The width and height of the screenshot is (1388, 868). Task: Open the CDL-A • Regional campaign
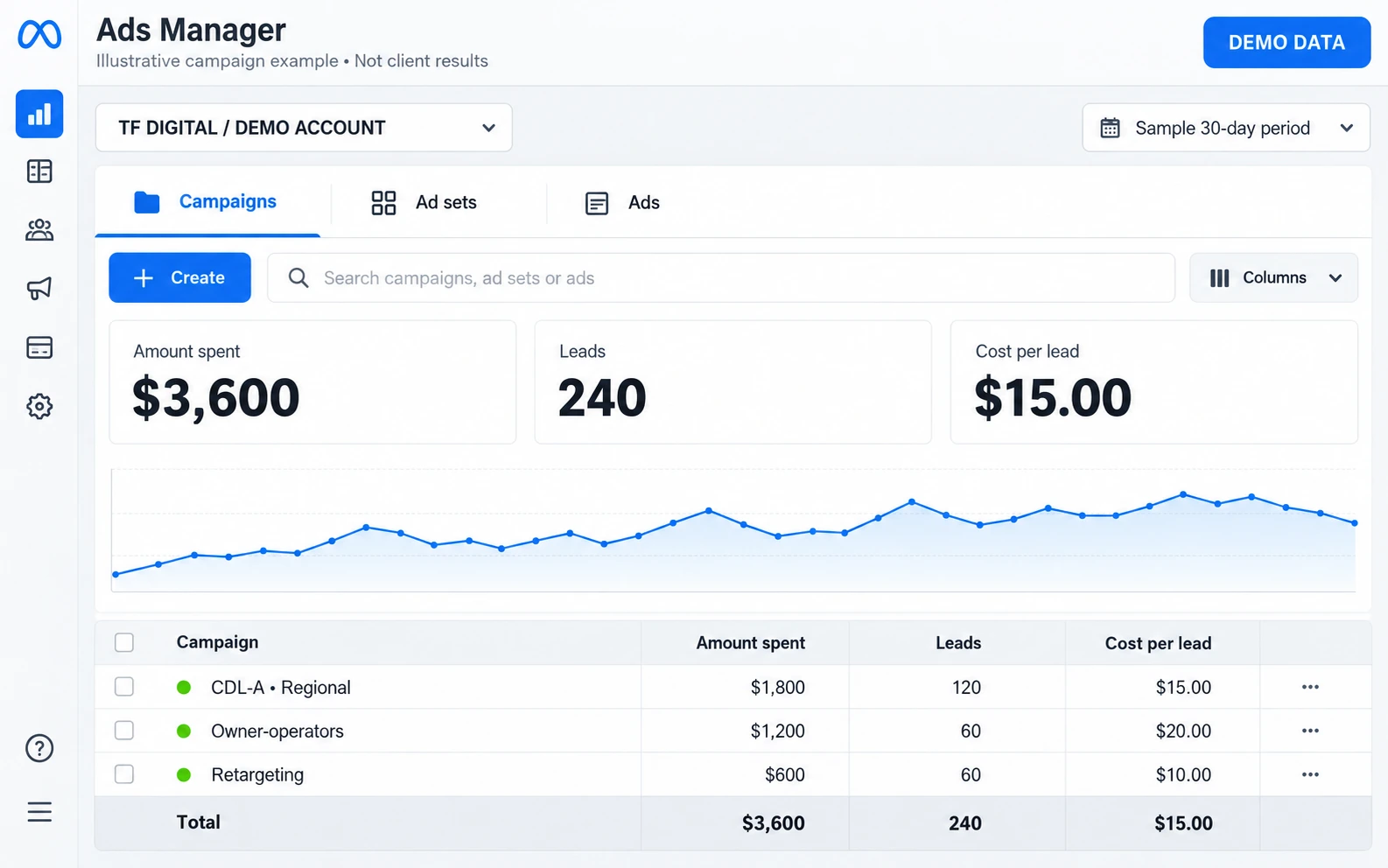281,688
